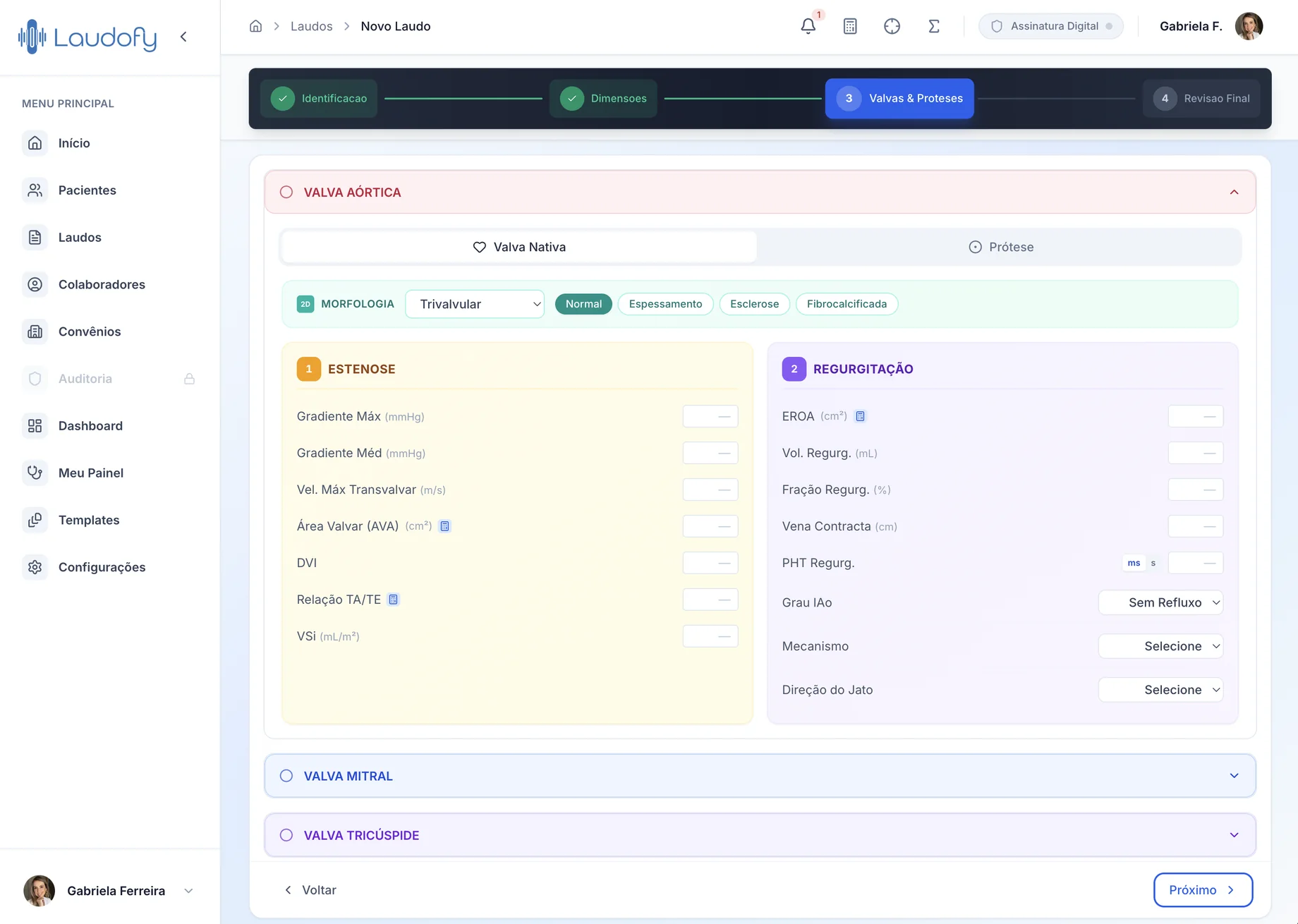Open the Grau IAo Sem Refluxo dropdown
The height and width of the screenshot is (924, 1298).
(1160, 602)
